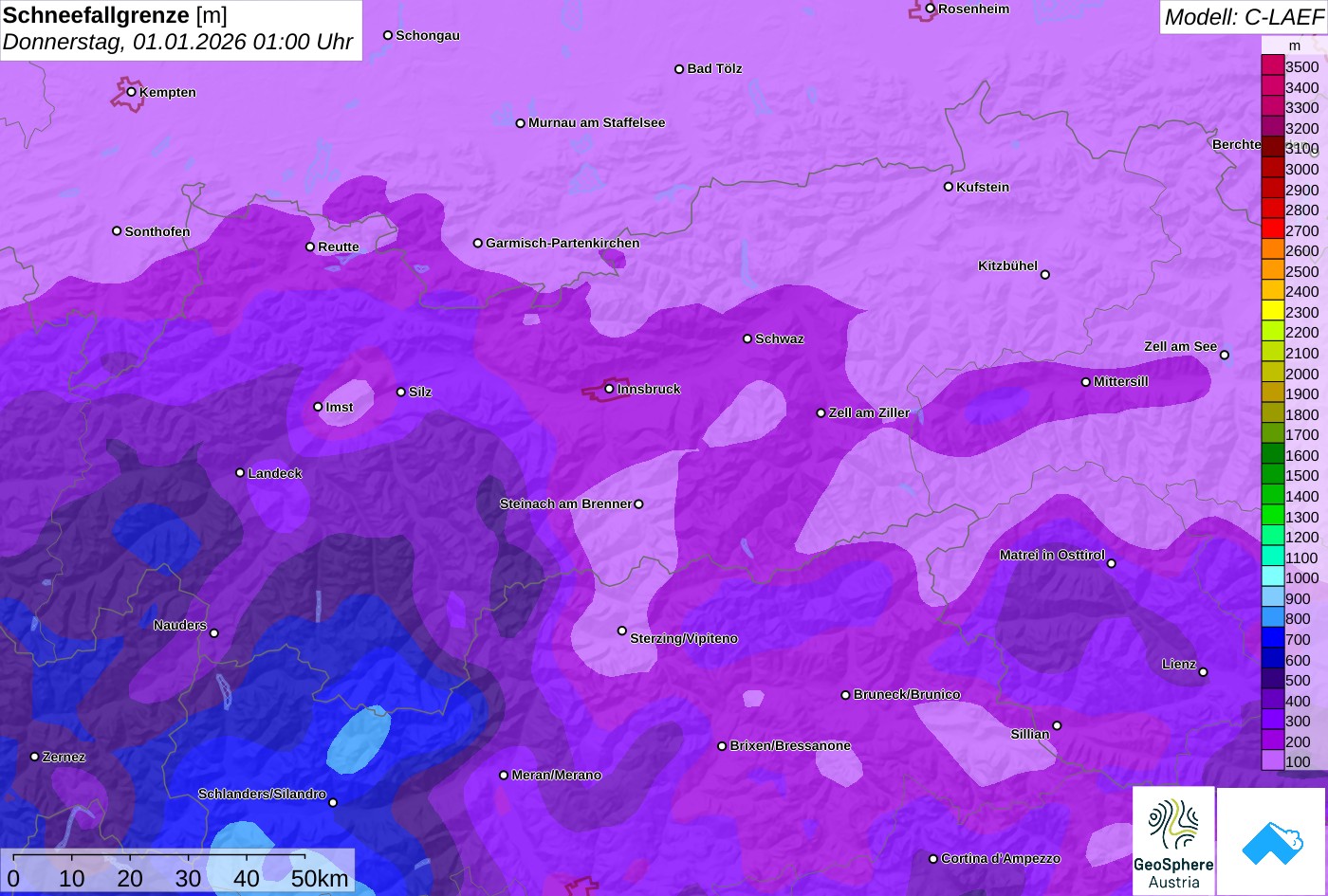The image size is (1328, 896).
Task: Click the Sillian marker dot
Action: tap(1057, 726)
